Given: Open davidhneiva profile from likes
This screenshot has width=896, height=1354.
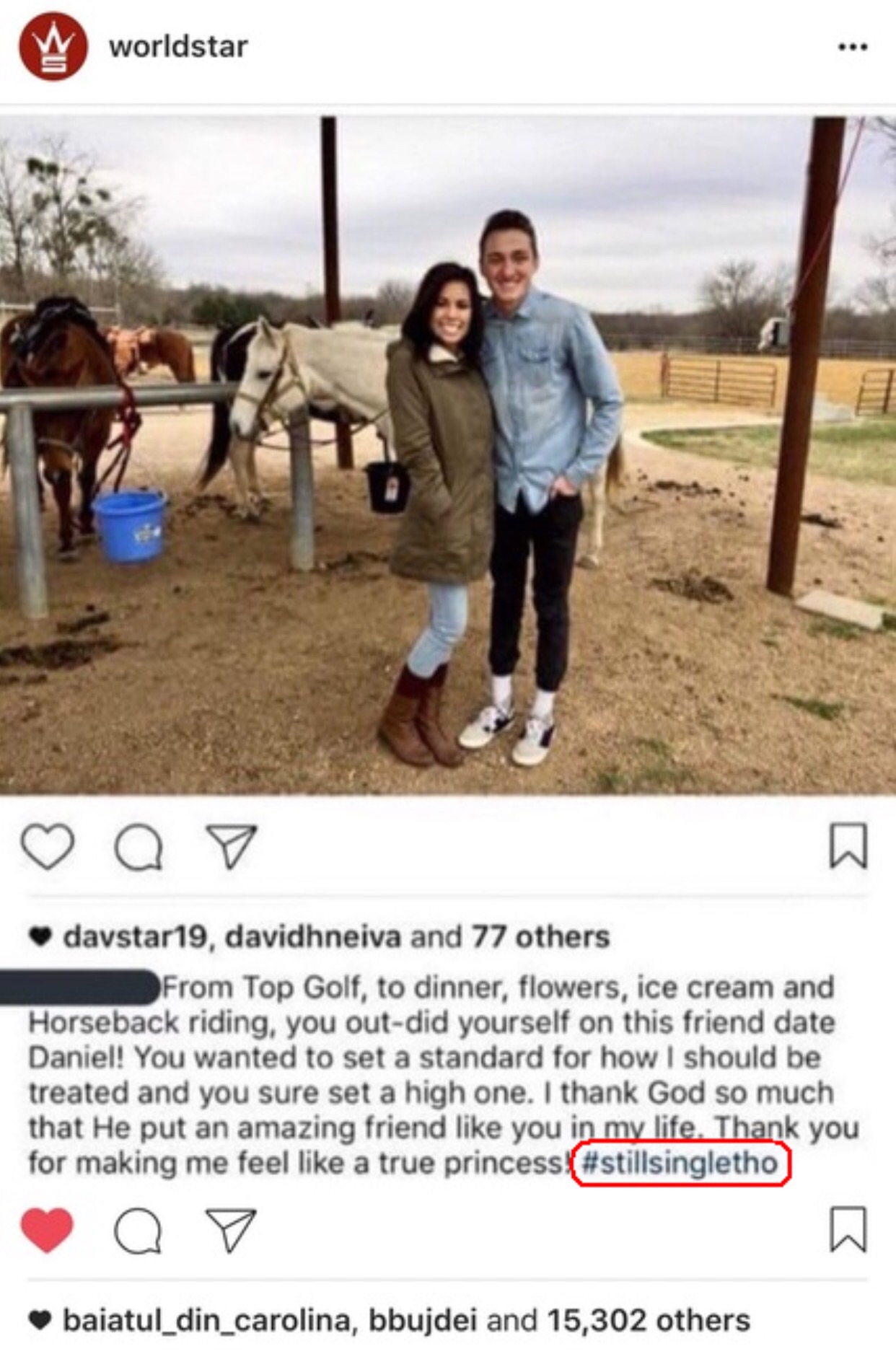Looking at the screenshot, I should [x=313, y=936].
